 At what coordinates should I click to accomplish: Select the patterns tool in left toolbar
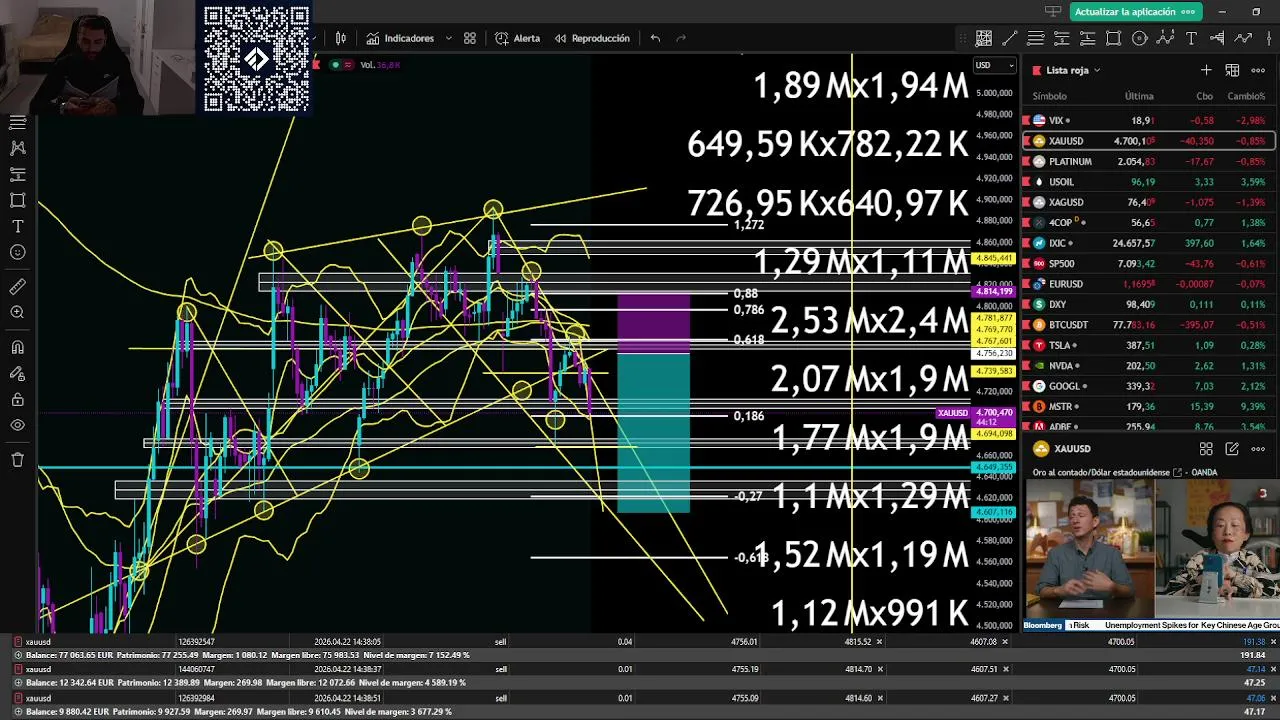pos(17,148)
